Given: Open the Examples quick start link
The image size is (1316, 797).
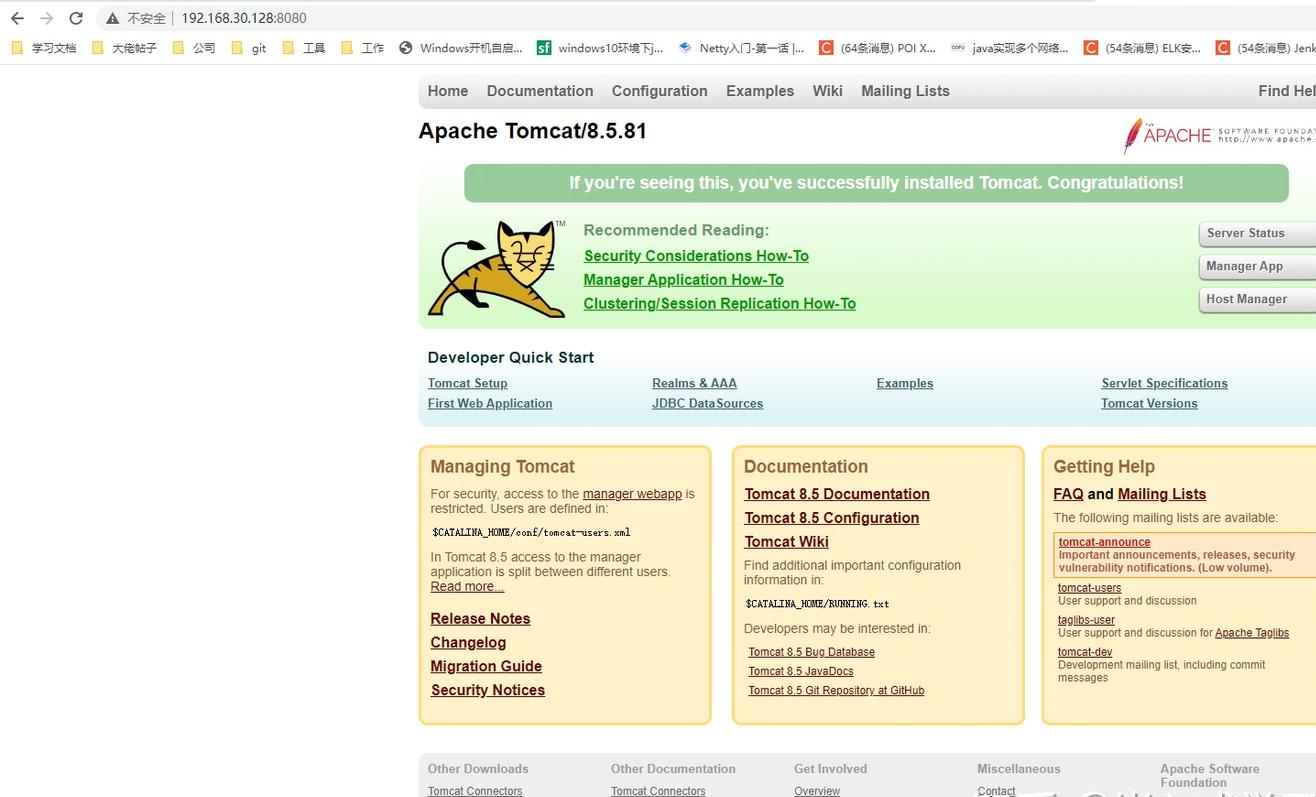Looking at the screenshot, I should tap(905, 383).
